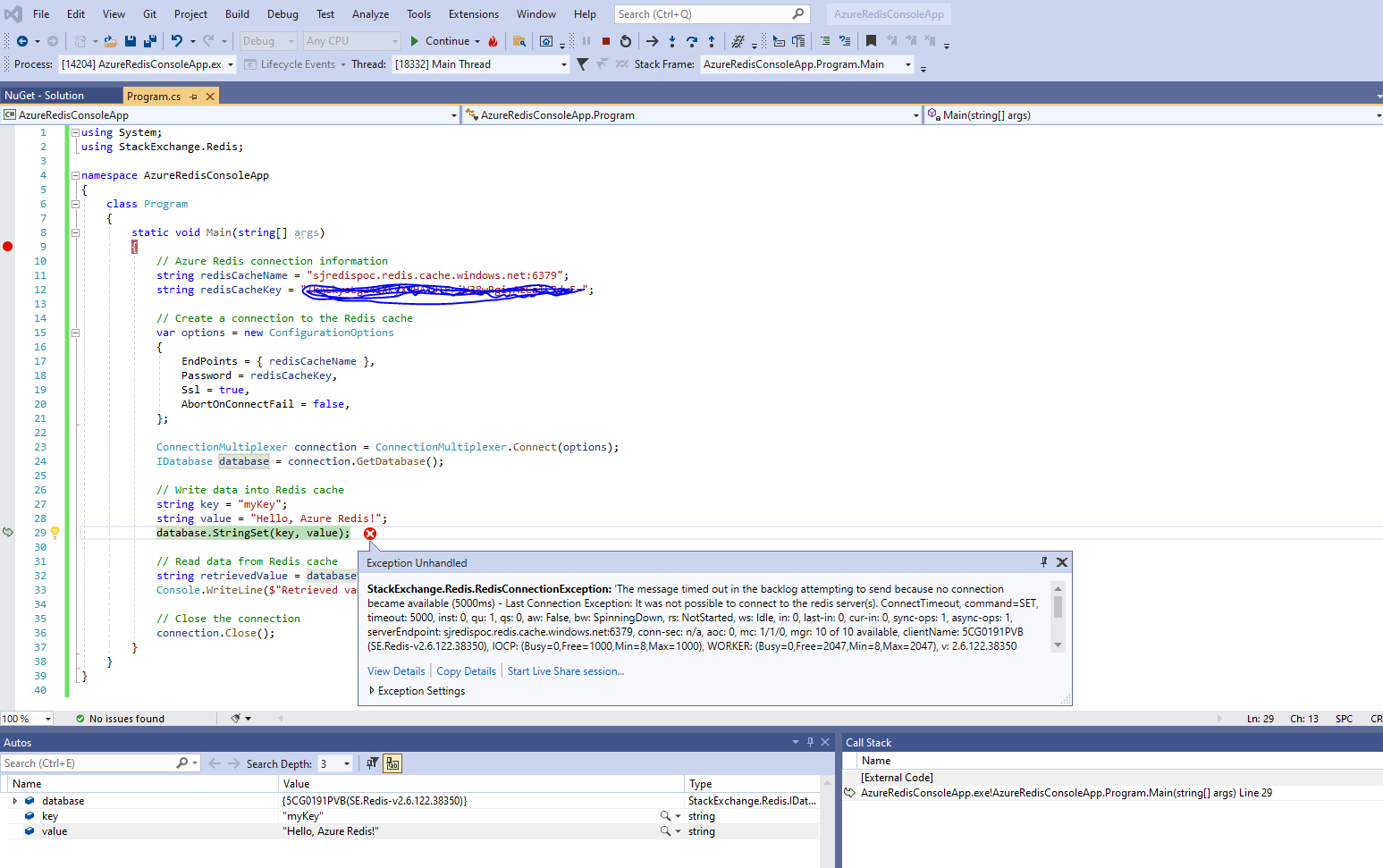Stop debugging with the red square icon
This screenshot has width=1383, height=868.
pos(606,41)
